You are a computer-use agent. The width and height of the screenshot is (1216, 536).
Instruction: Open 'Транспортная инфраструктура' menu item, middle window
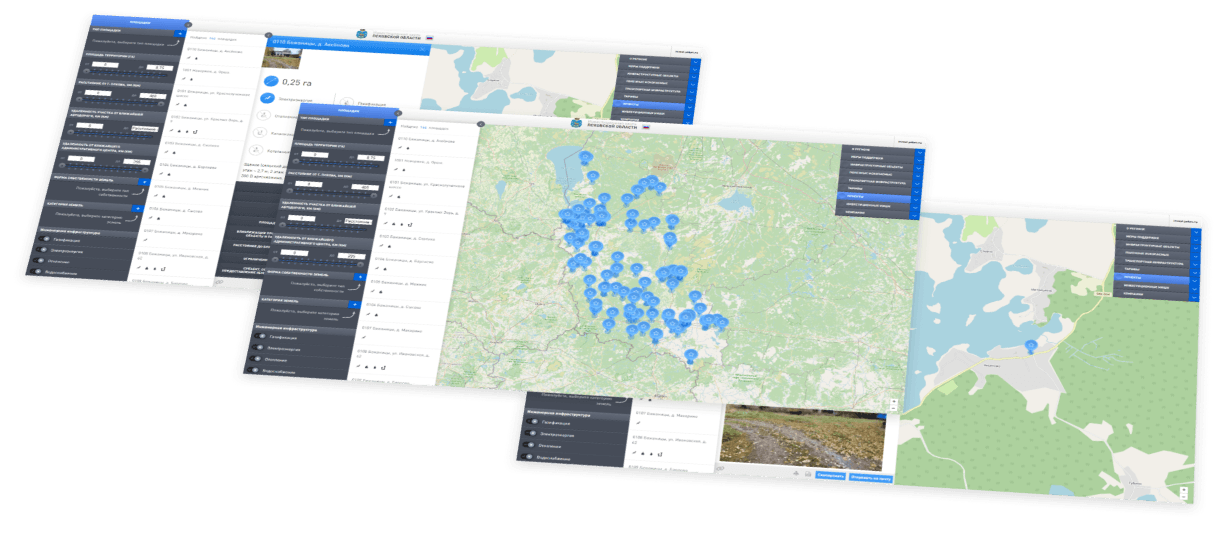pyautogui.click(x=877, y=182)
